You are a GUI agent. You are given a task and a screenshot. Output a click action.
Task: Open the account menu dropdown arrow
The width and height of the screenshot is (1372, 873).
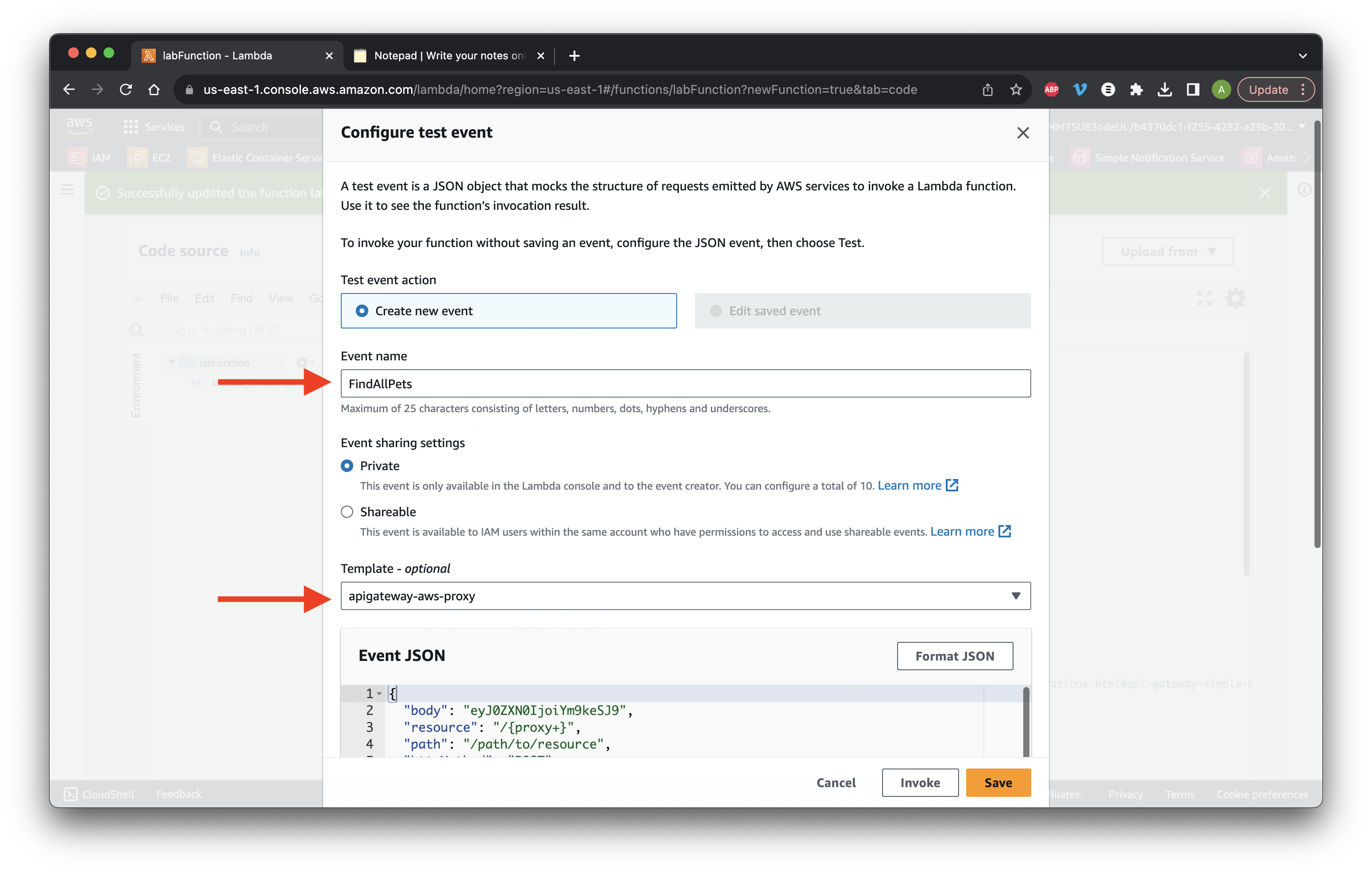[x=1303, y=127]
